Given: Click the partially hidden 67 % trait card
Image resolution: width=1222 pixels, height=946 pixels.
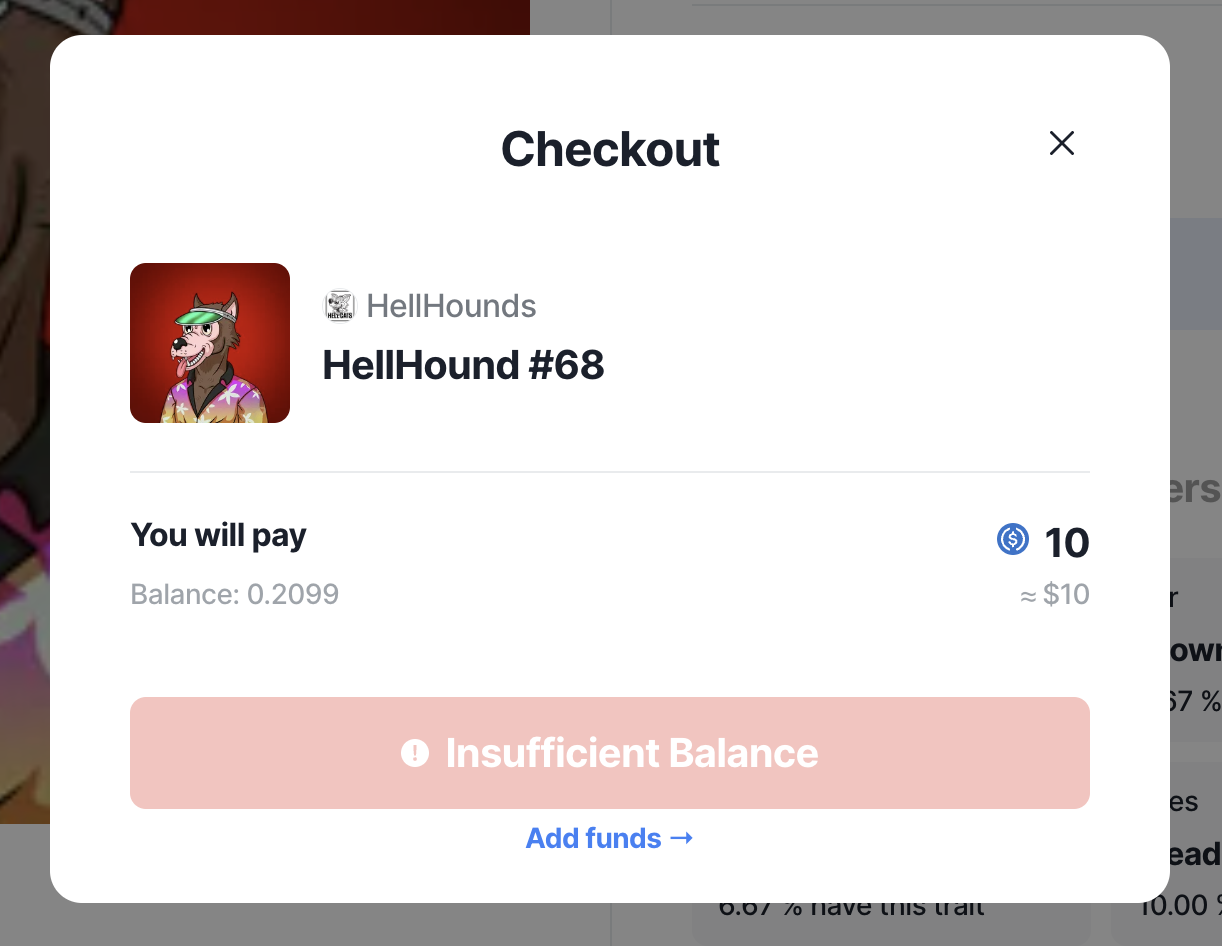Looking at the screenshot, I should [x=1196, y=649].
